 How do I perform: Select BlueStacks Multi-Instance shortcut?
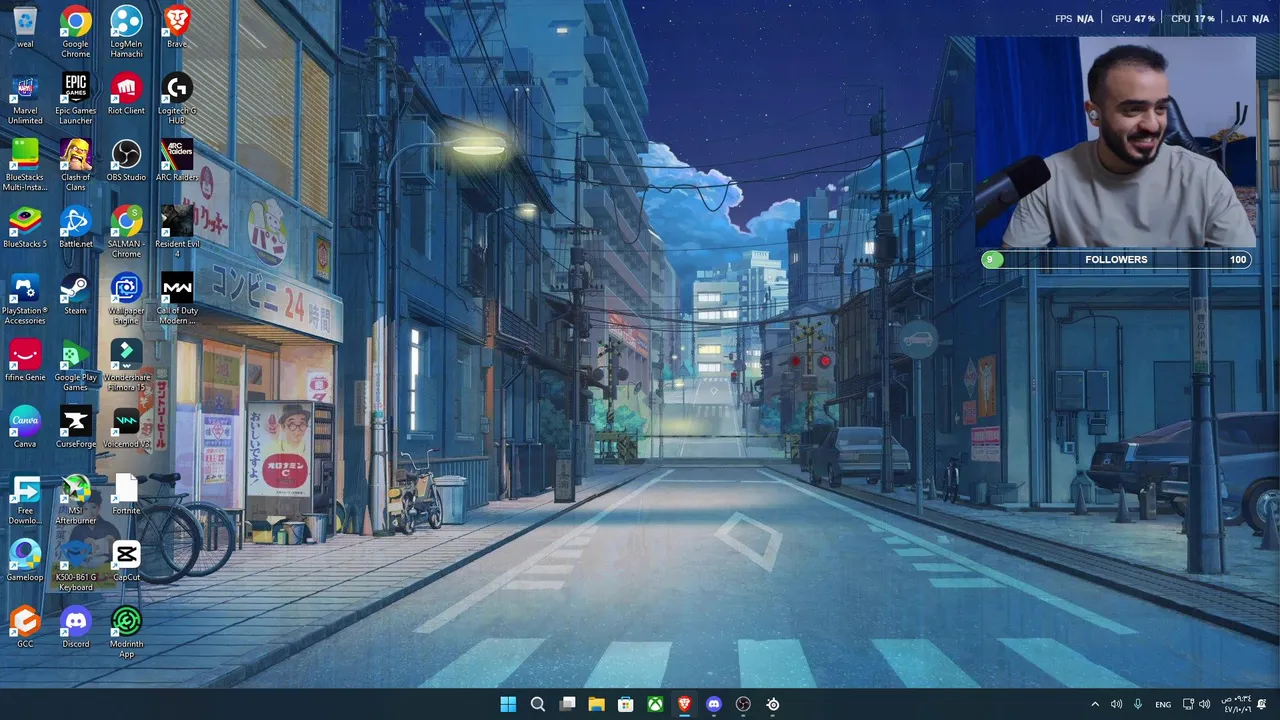(25, 165)
